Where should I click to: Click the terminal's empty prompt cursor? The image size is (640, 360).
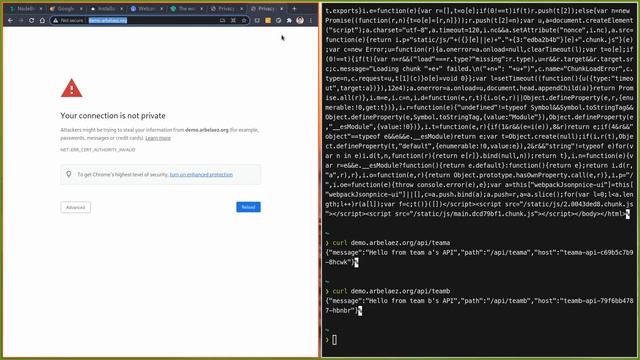(334, 340)
